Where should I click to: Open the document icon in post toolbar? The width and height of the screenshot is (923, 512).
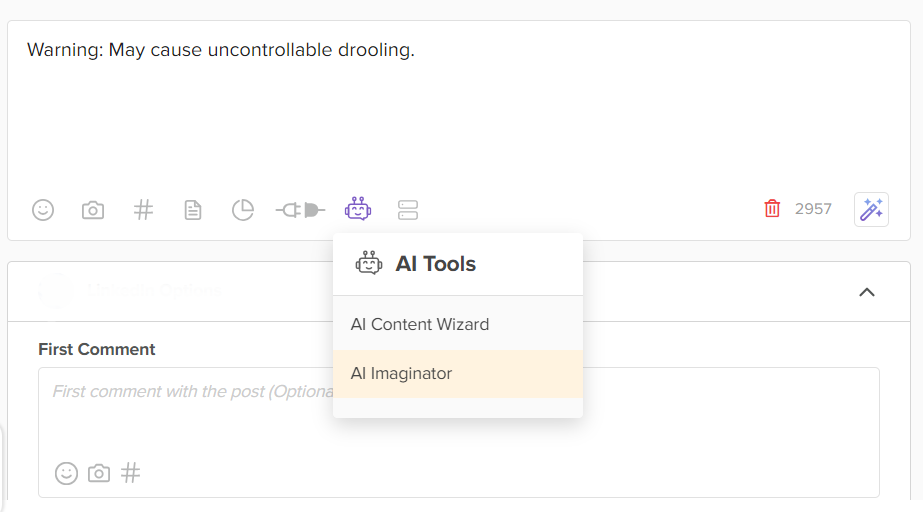193,210
